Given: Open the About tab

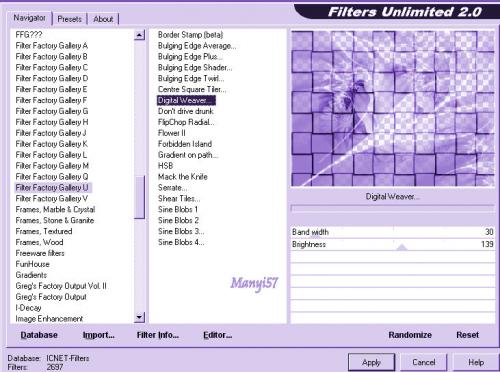Looking at the screenshot, I should pyautogui.click(x=103, y=19).
